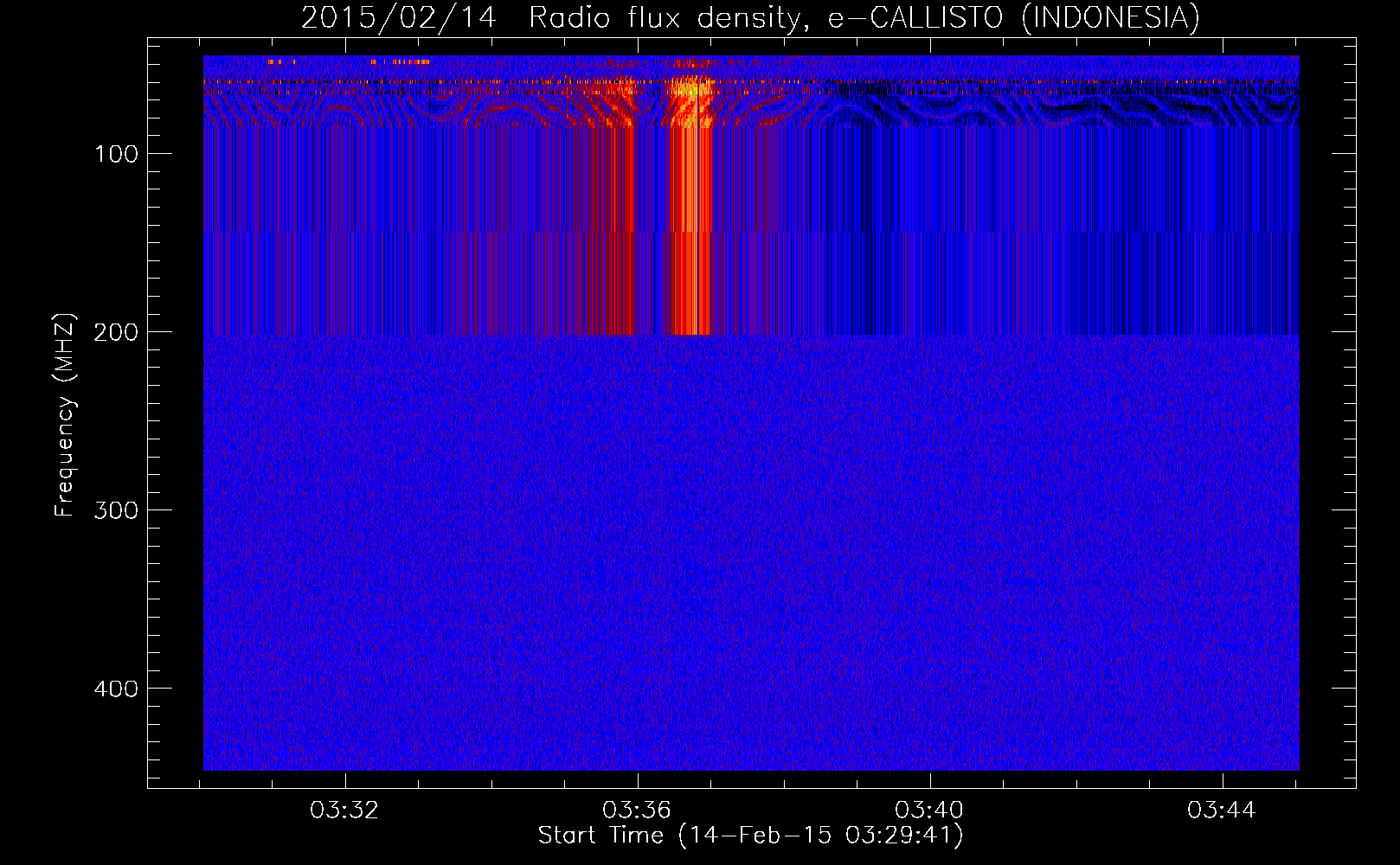Click the '200' frequency axis label
The height and width of the screenshot is (865, 1400).
(117, 332)
